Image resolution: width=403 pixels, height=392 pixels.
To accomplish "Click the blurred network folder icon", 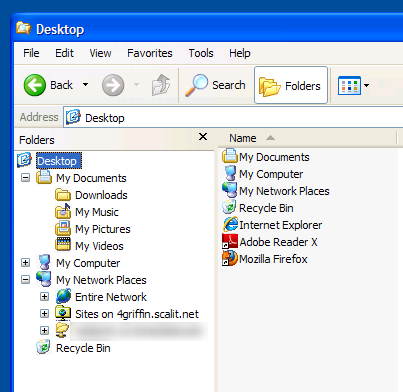I will [x=63, y=330].
